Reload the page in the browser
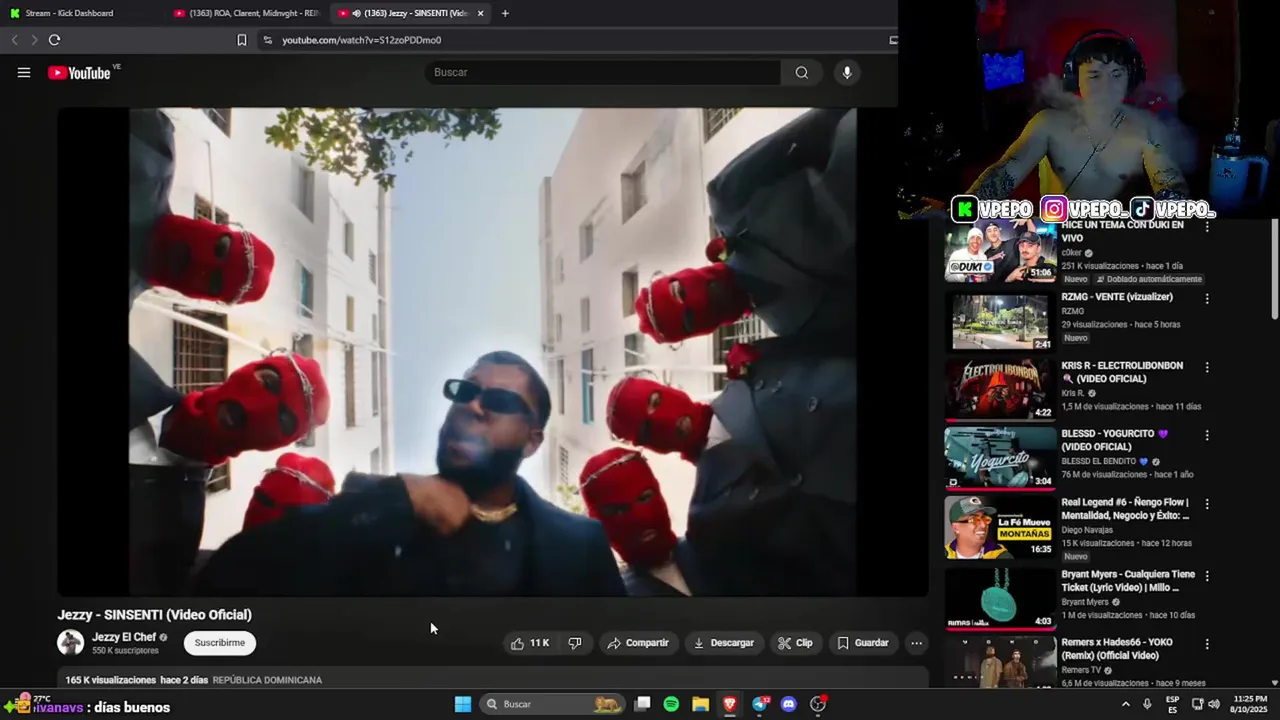This screenshot has height=720, width=1280. tap(54, 40)
